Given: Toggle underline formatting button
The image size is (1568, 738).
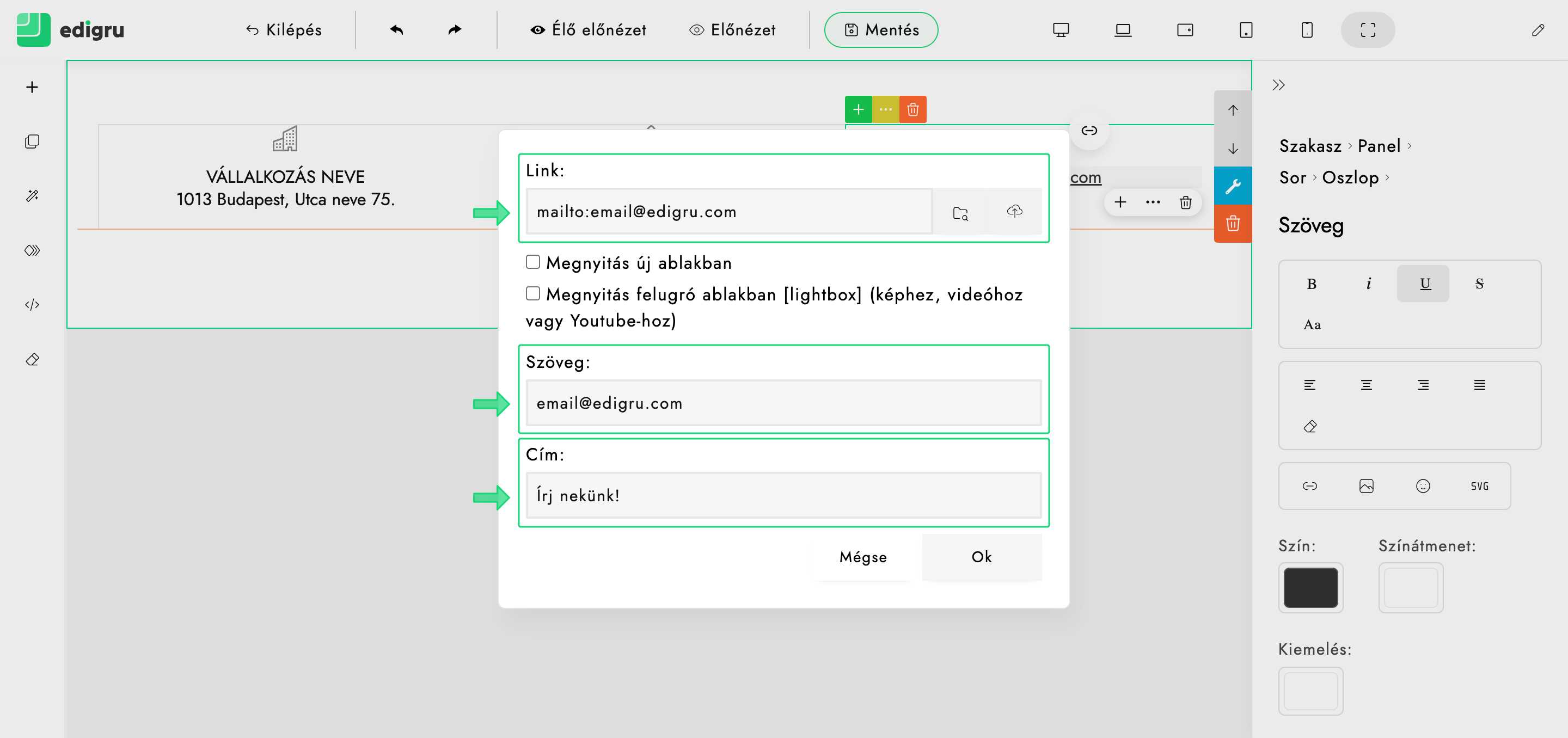Looking at the screenshot, I should point(1424,284).
